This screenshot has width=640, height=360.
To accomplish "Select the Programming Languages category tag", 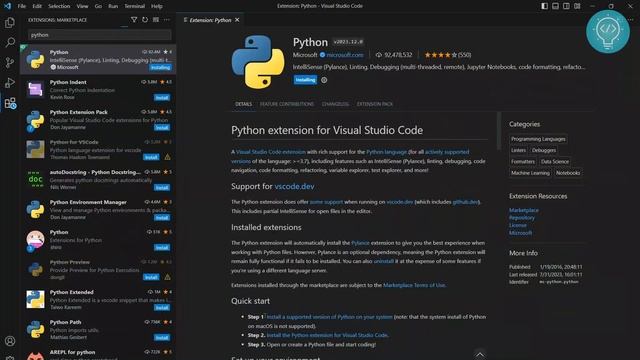I will coord(538,139).
